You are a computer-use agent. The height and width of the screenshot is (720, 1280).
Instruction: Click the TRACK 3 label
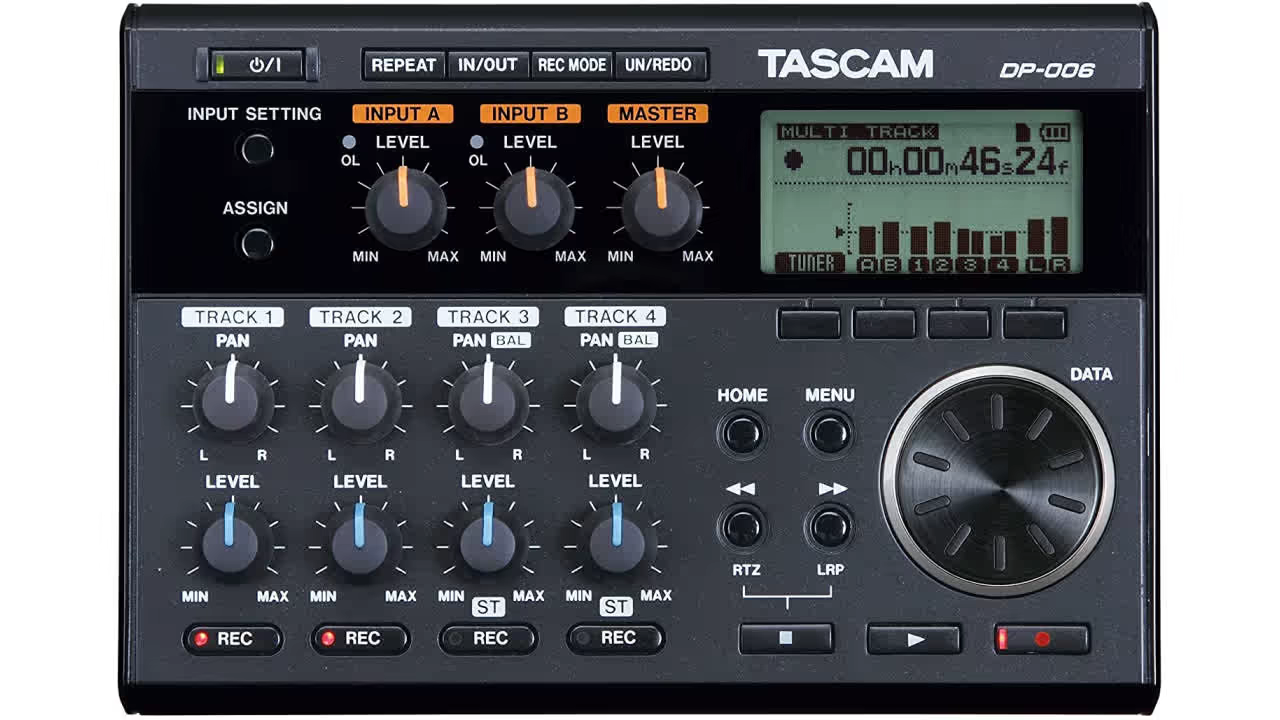(488, 317)
